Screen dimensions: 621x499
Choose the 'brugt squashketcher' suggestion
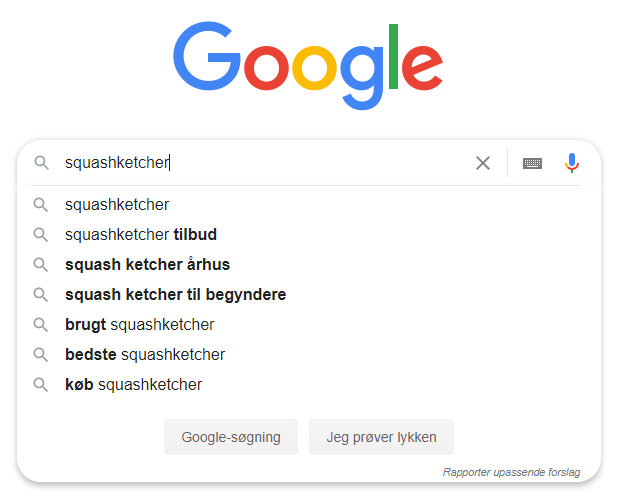tap(139, 325)
